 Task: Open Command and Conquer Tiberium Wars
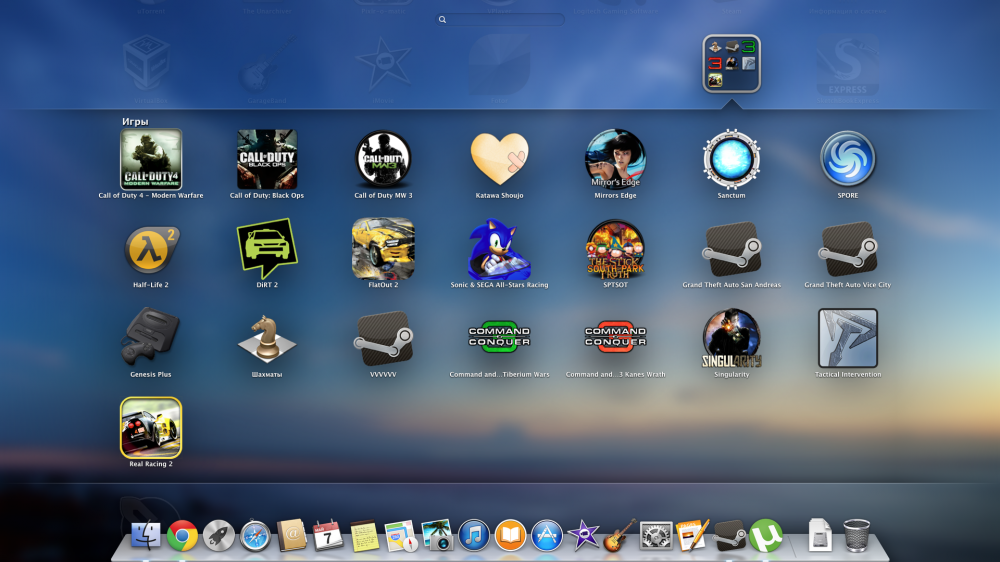[499, 336]
